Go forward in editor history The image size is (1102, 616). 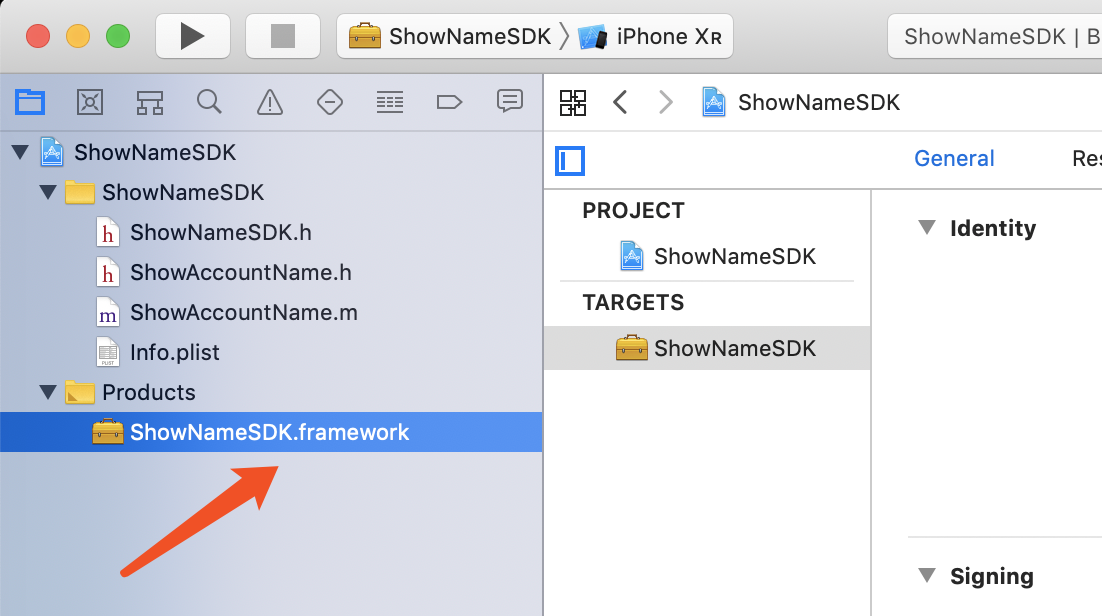point(665,103)
